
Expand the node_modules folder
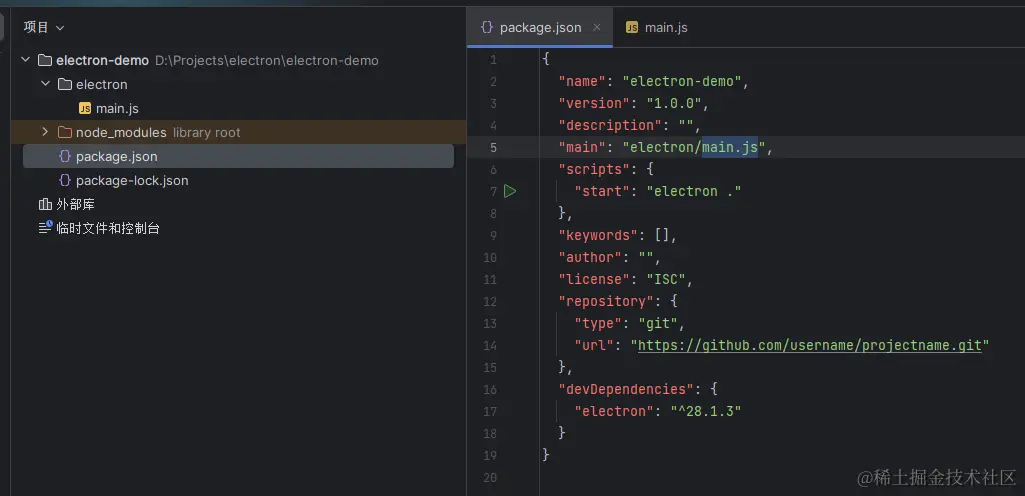click(45, 132)
